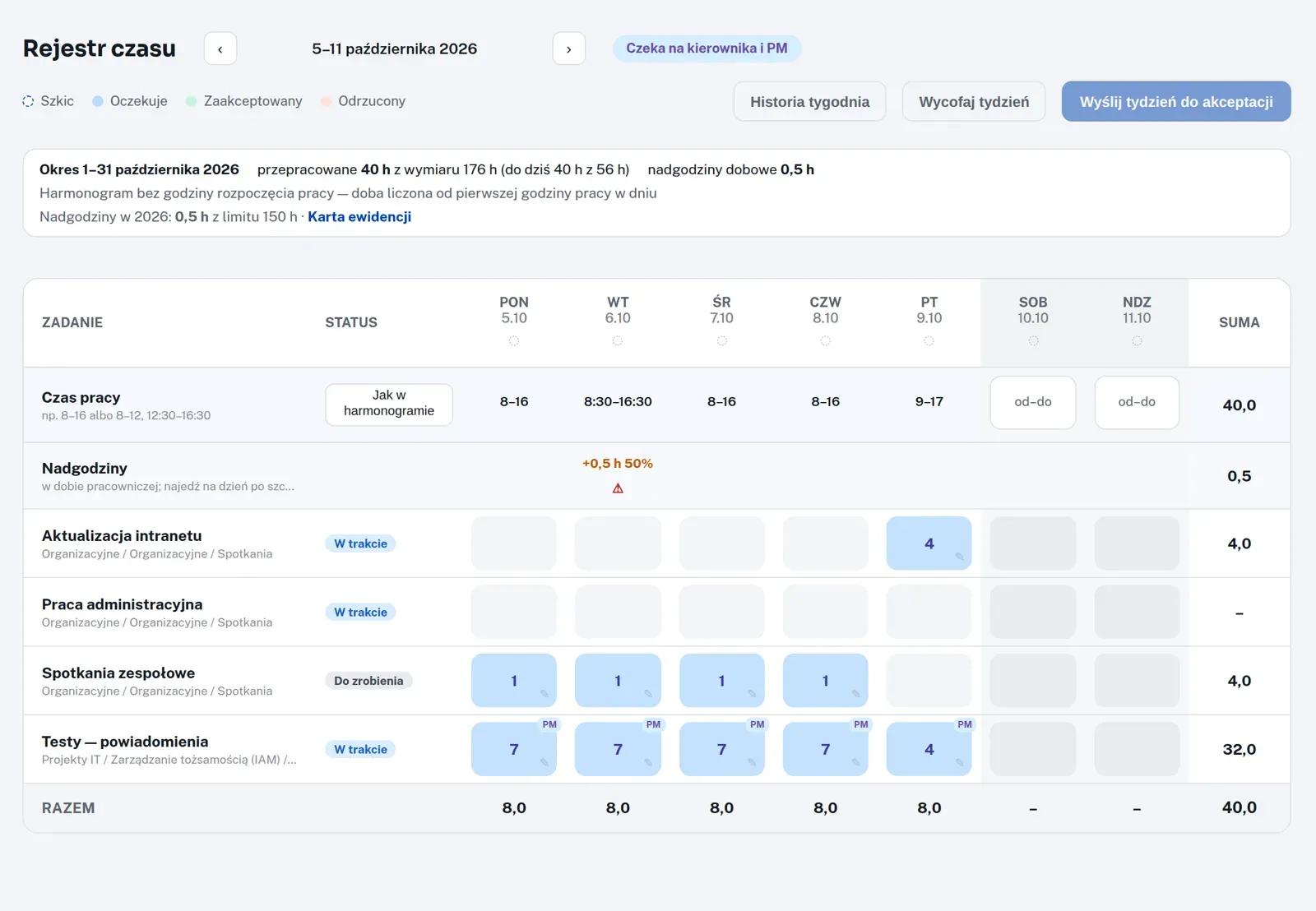Viewport: 1316px width, 911px height.
Task: Click Do zrobienia status of Spotkania zespołowe
Action: pyautogui.click(x=368, y=681)
